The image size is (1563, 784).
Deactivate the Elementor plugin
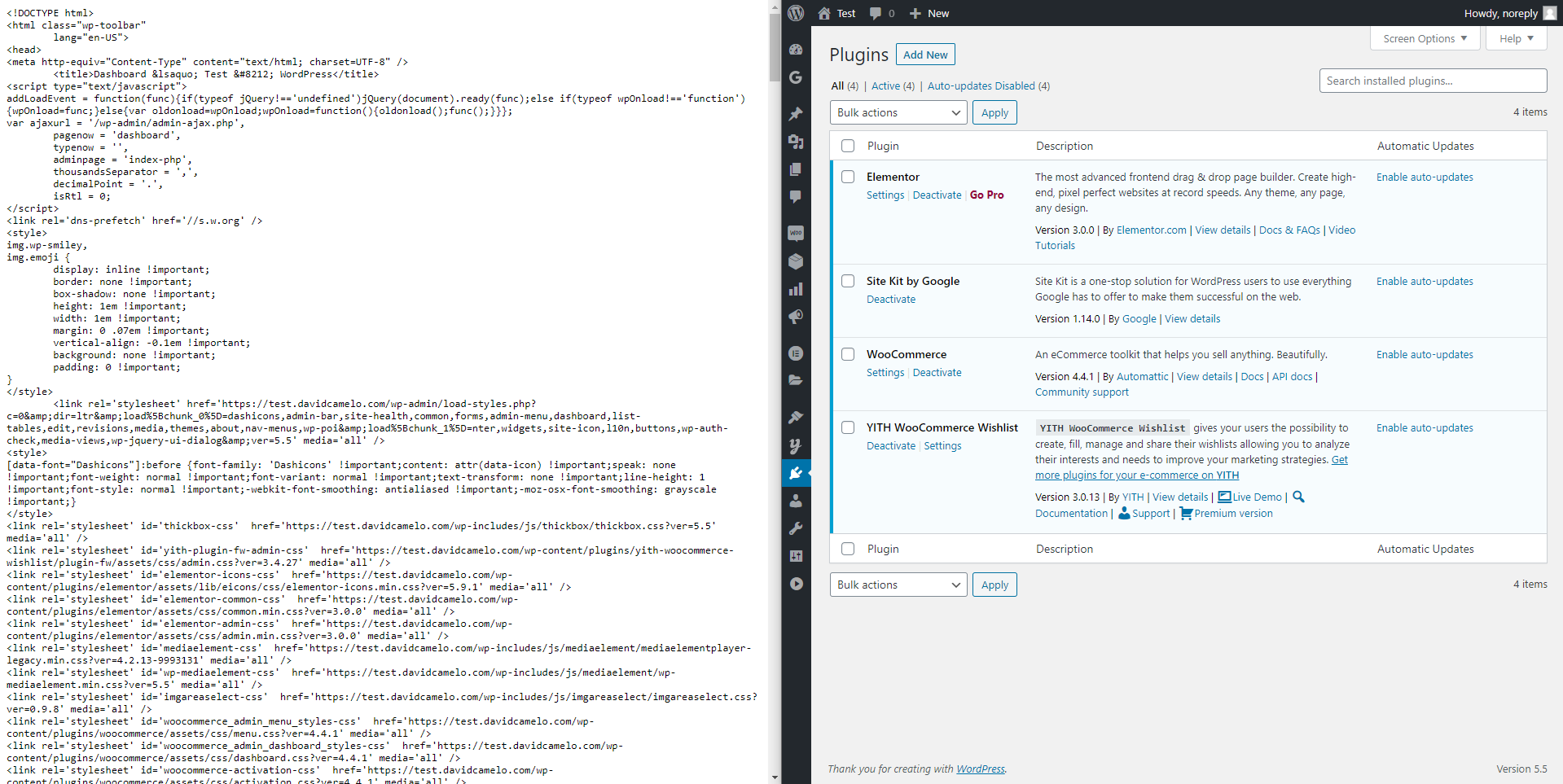coord(937,195)
